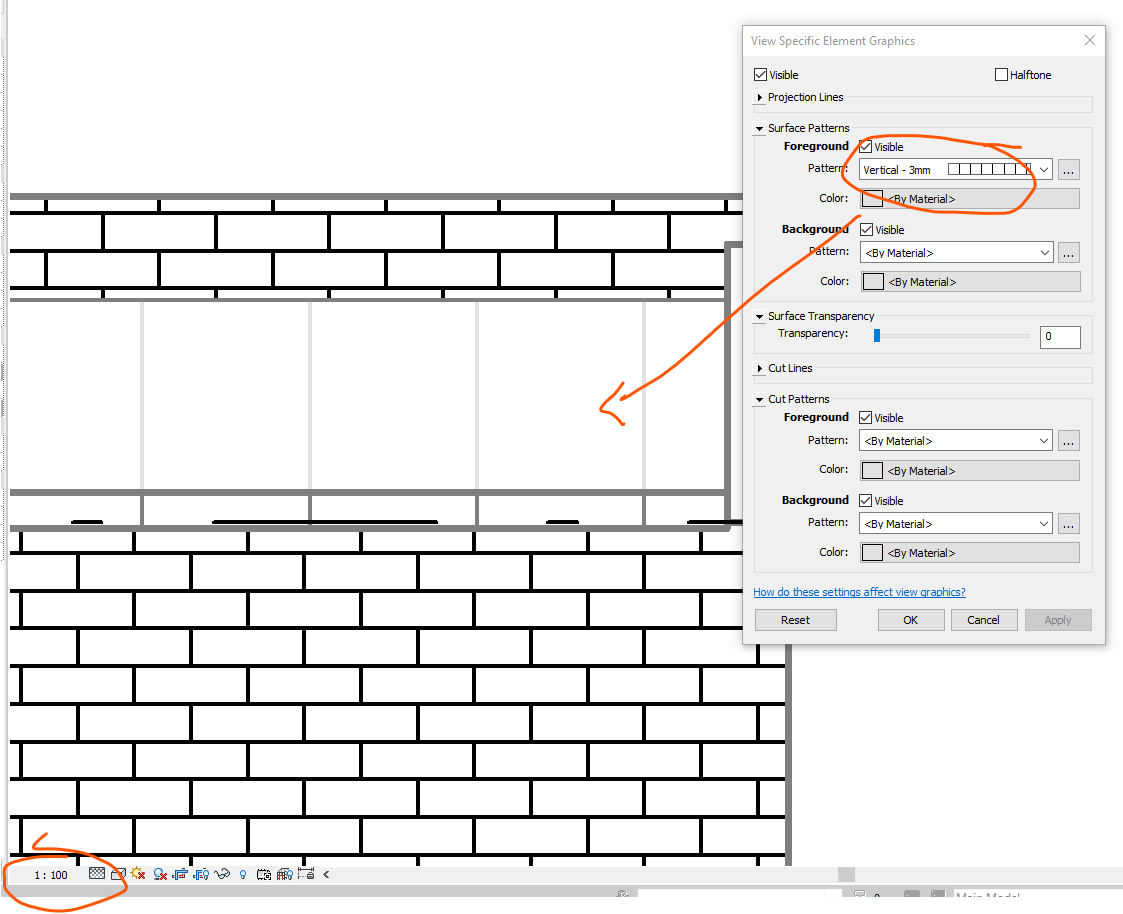
Task: Change the view detail level
Action: click(x=97, y=873)
